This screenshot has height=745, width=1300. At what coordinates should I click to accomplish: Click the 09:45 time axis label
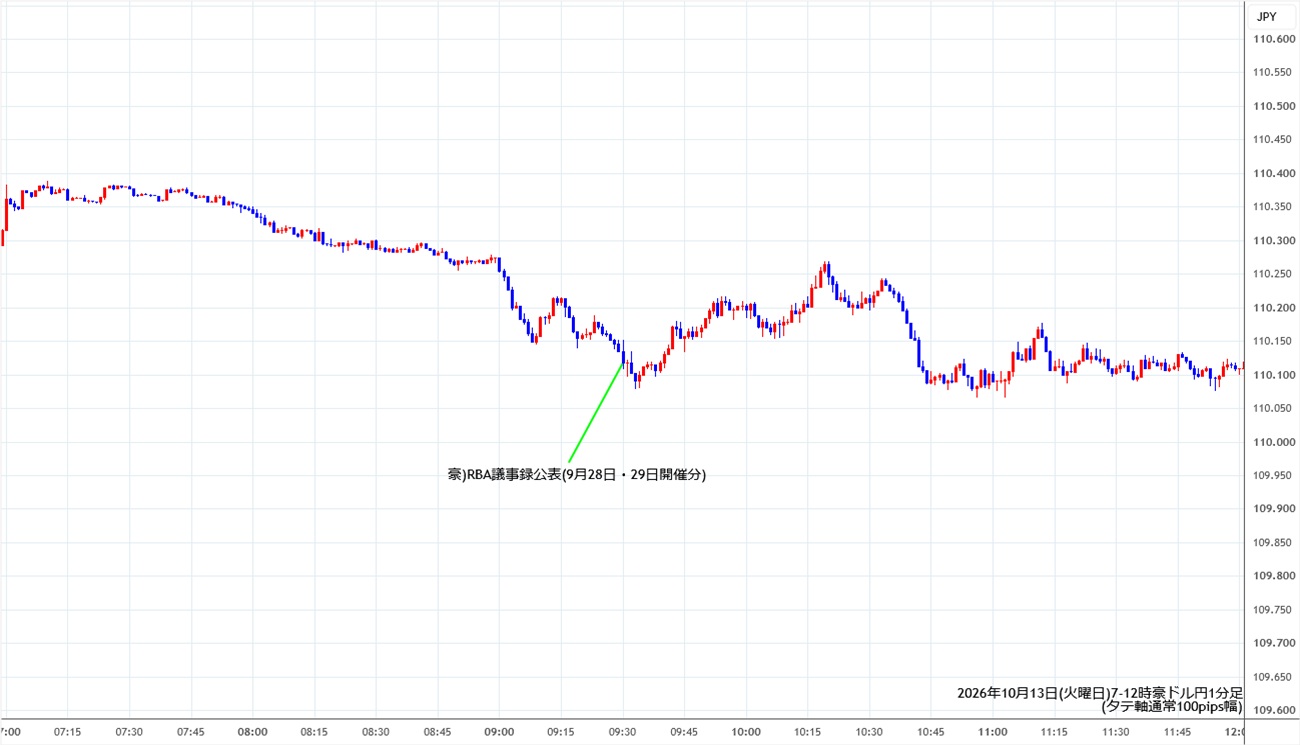click(684, 732)
